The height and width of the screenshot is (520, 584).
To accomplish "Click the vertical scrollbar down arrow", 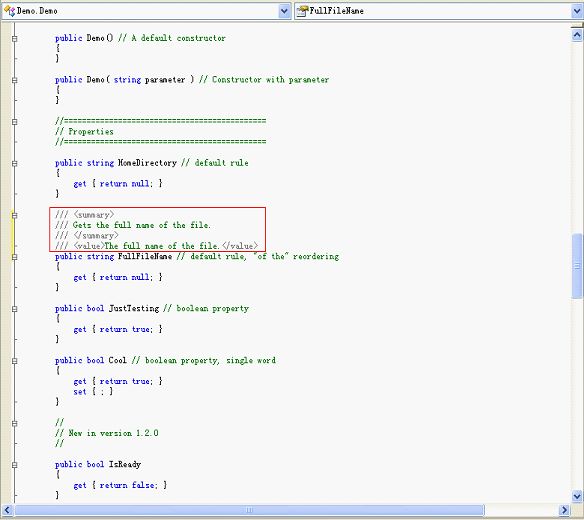I will coord(577,496).
